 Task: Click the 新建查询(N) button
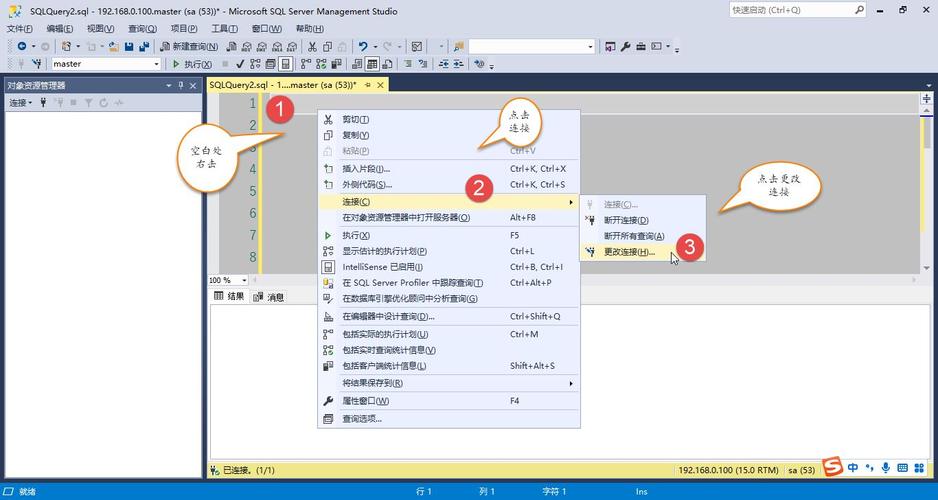click(188, 47)
